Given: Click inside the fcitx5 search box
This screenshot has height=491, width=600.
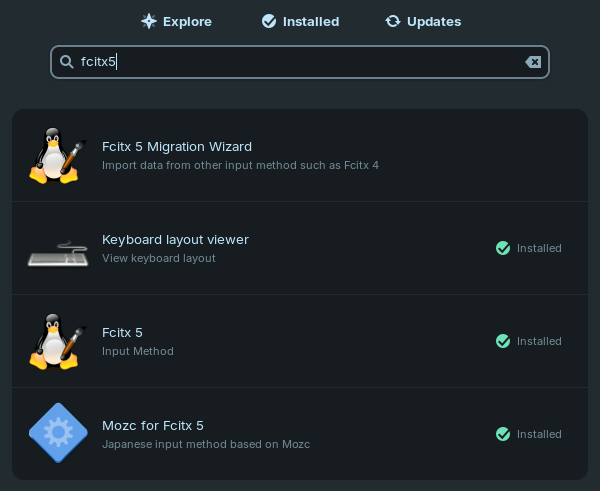Looking at the screenshot, I should 300,62.
